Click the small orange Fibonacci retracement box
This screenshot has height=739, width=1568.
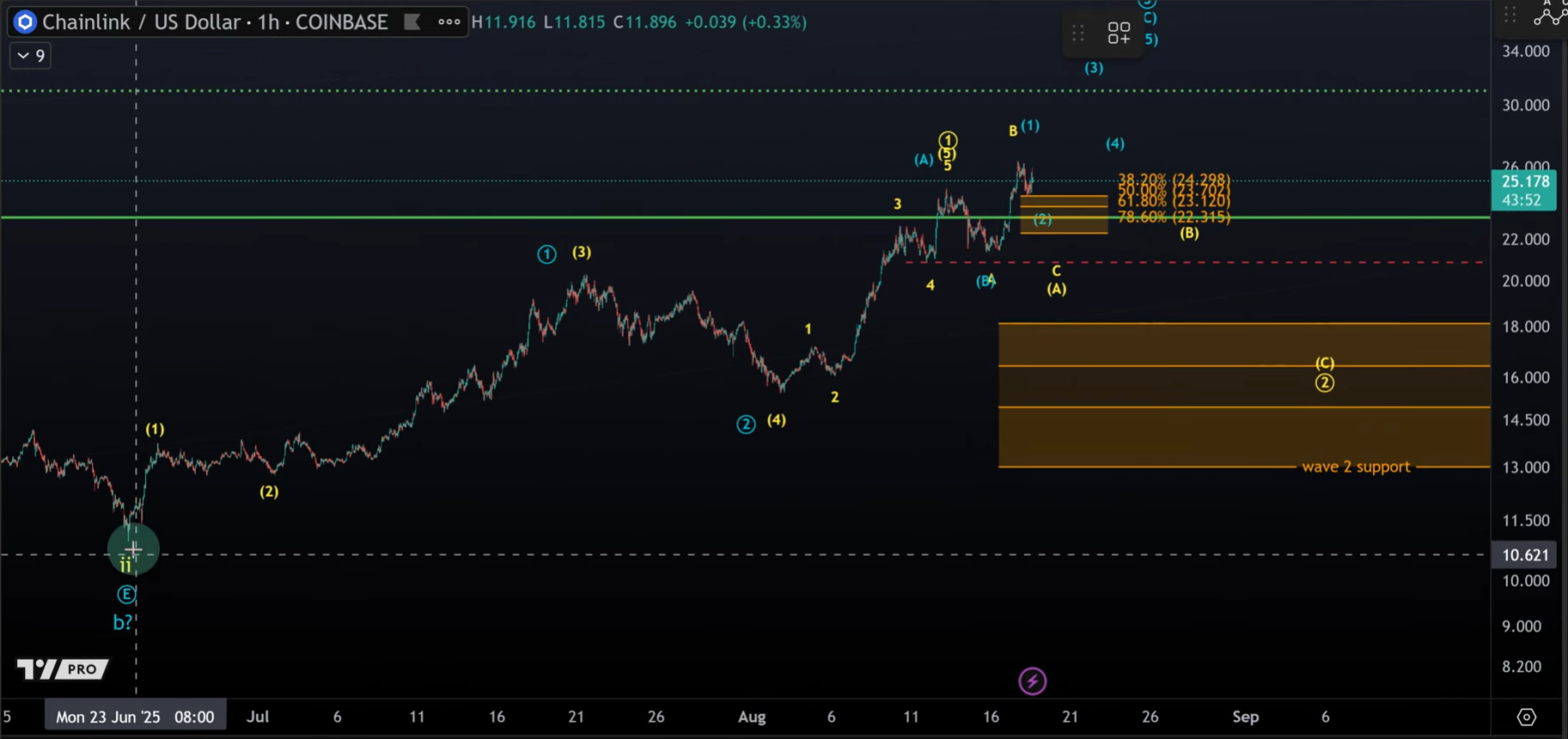[x=1064, y=214]
